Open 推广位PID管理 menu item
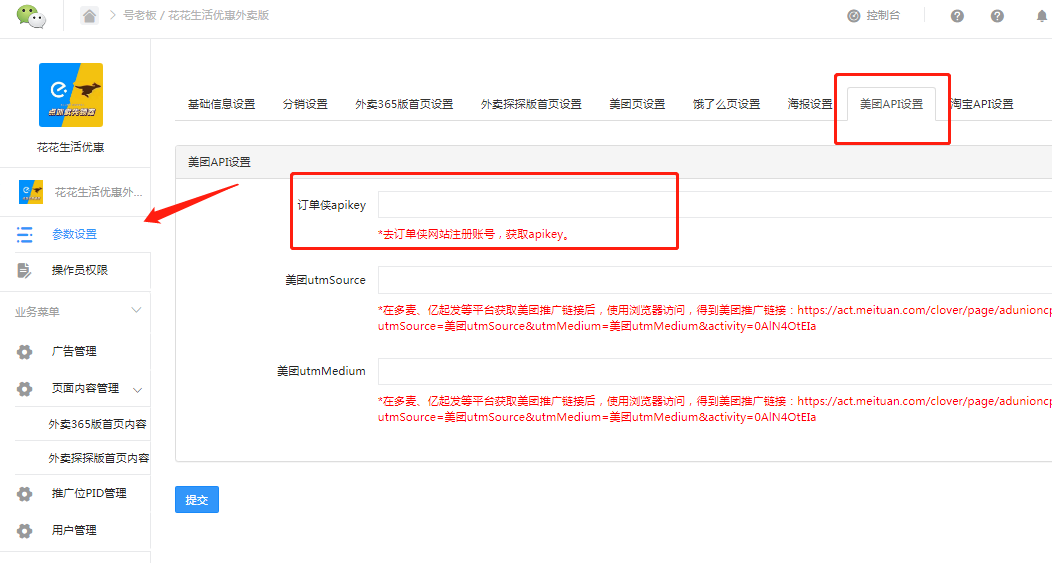Viewport: 1052px width, 563px height. pos(89,493)
